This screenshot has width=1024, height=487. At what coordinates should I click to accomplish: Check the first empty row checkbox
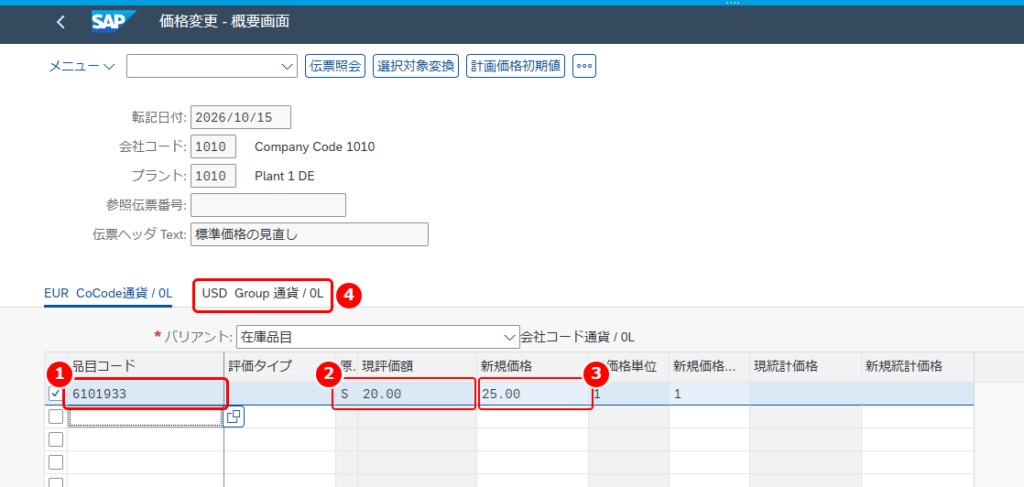tap(56, 416)
